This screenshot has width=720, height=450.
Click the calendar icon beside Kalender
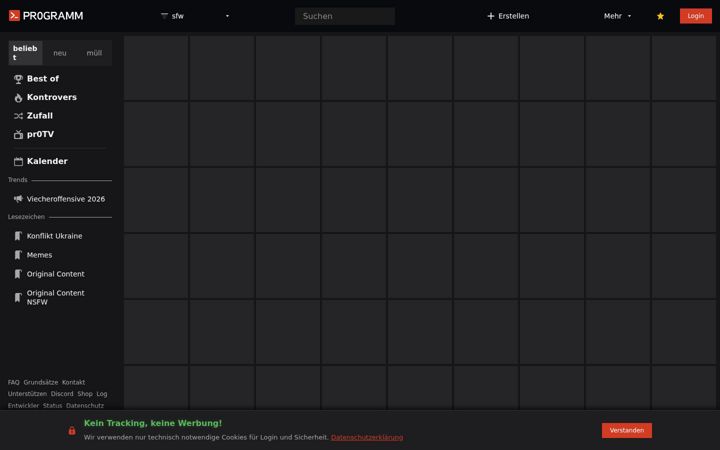[x=18, y=161]
